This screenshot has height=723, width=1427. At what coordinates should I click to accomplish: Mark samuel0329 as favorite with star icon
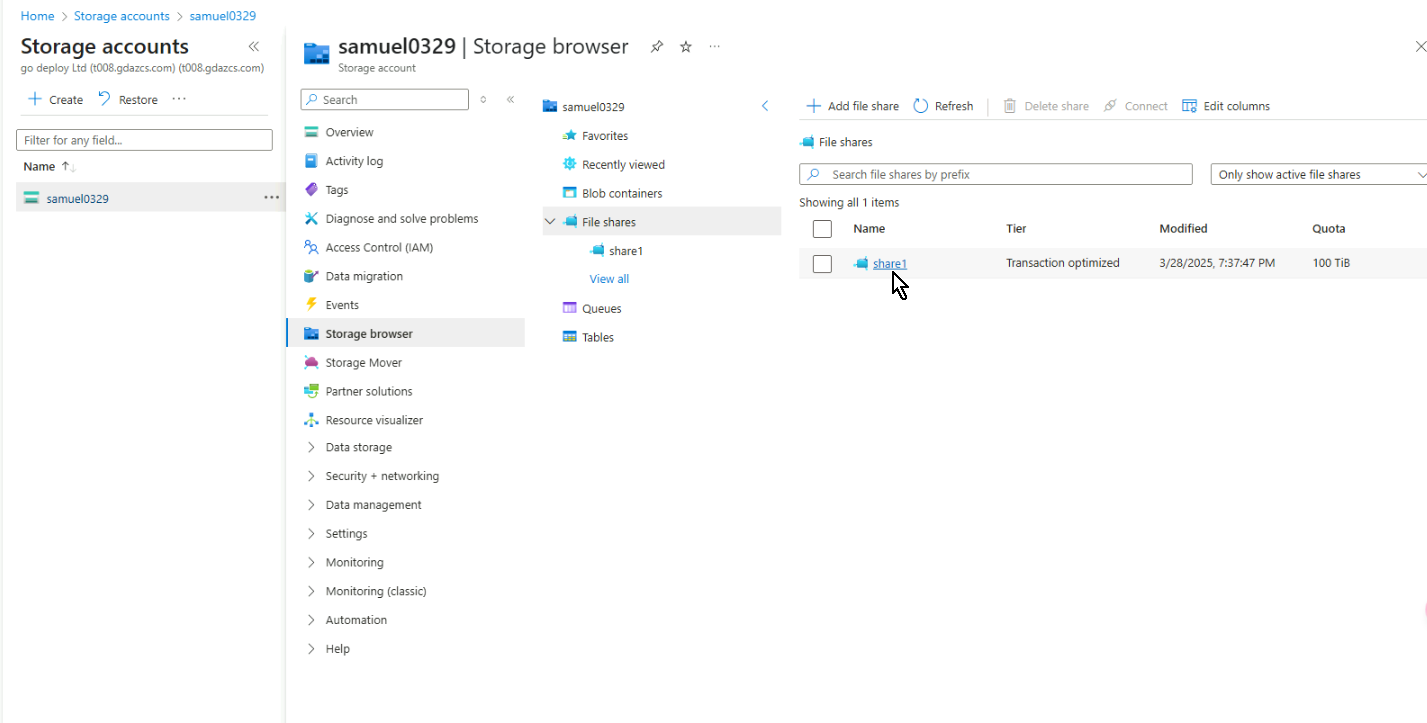[686, 47]
